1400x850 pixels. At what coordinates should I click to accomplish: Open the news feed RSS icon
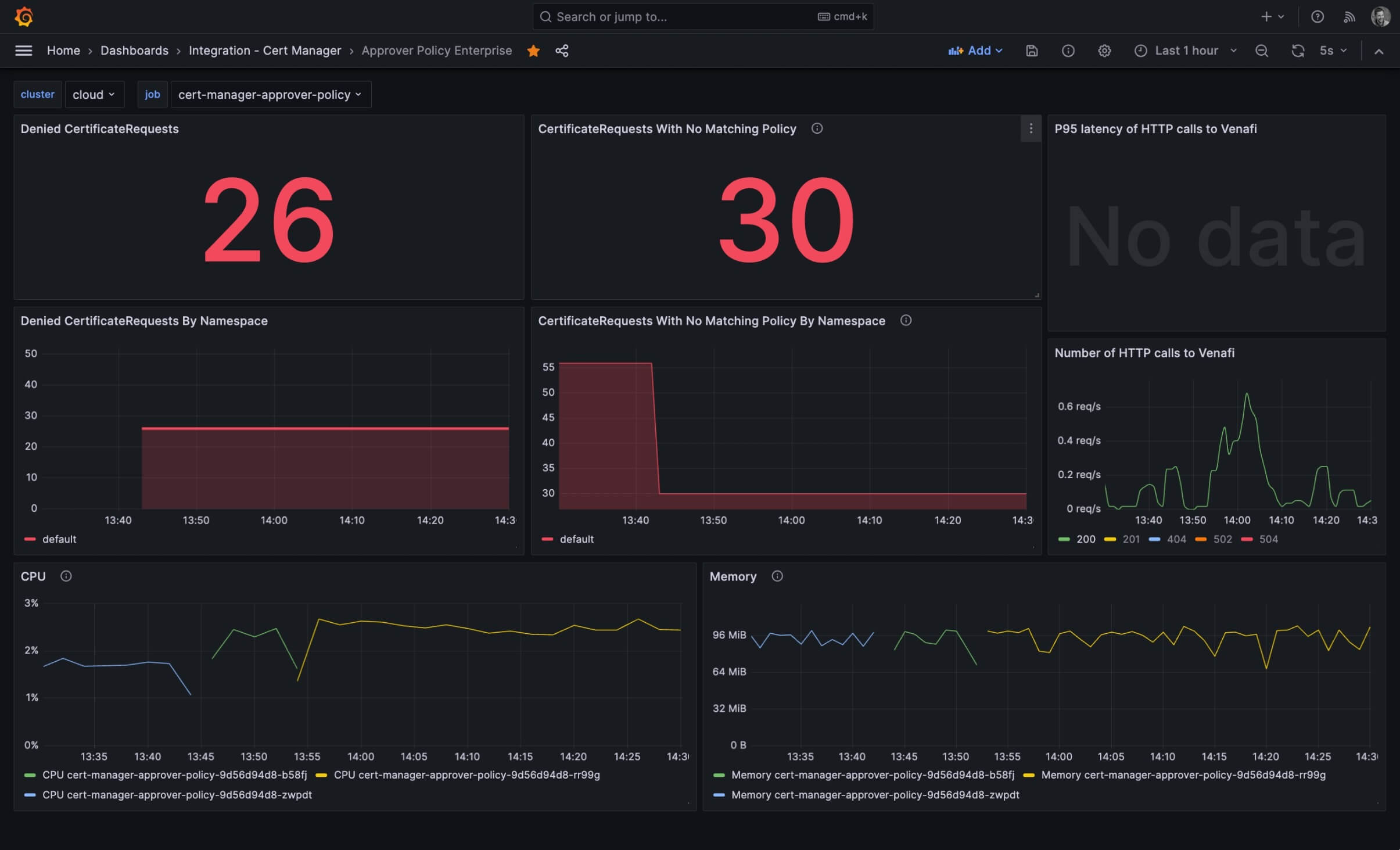[1349, 17]
